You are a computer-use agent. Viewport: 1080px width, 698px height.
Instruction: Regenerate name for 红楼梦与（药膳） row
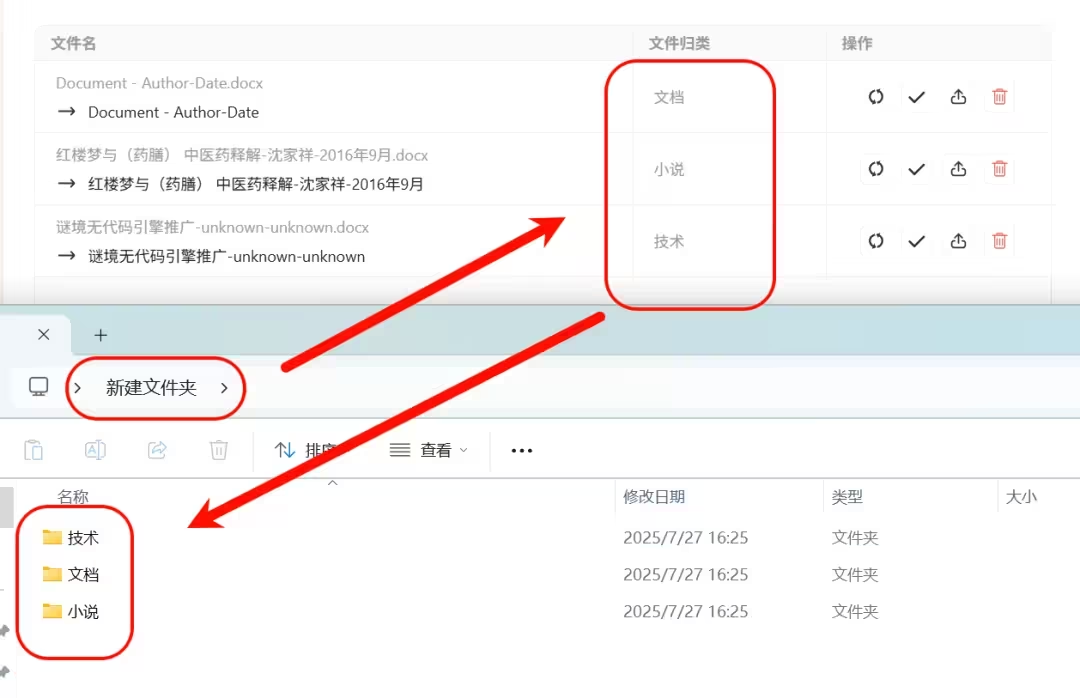pos(875,169)
